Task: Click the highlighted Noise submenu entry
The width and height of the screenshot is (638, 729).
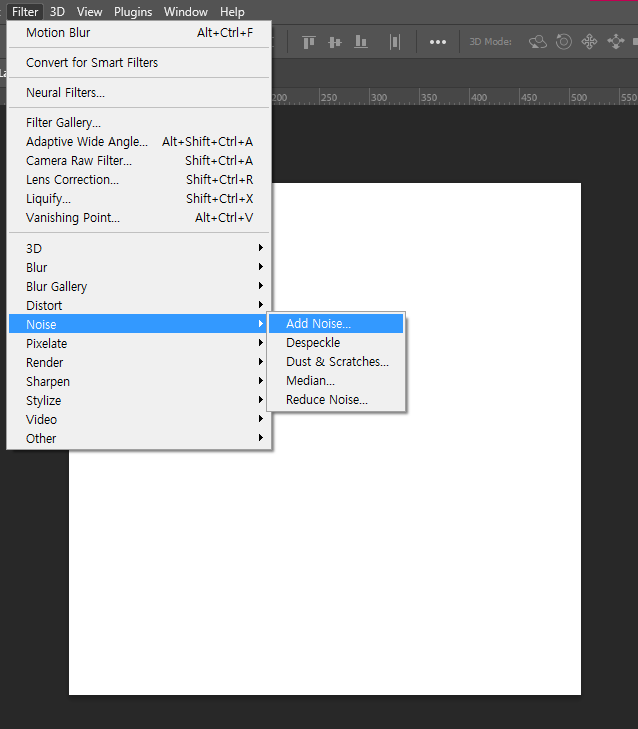Action: (139, 324)
